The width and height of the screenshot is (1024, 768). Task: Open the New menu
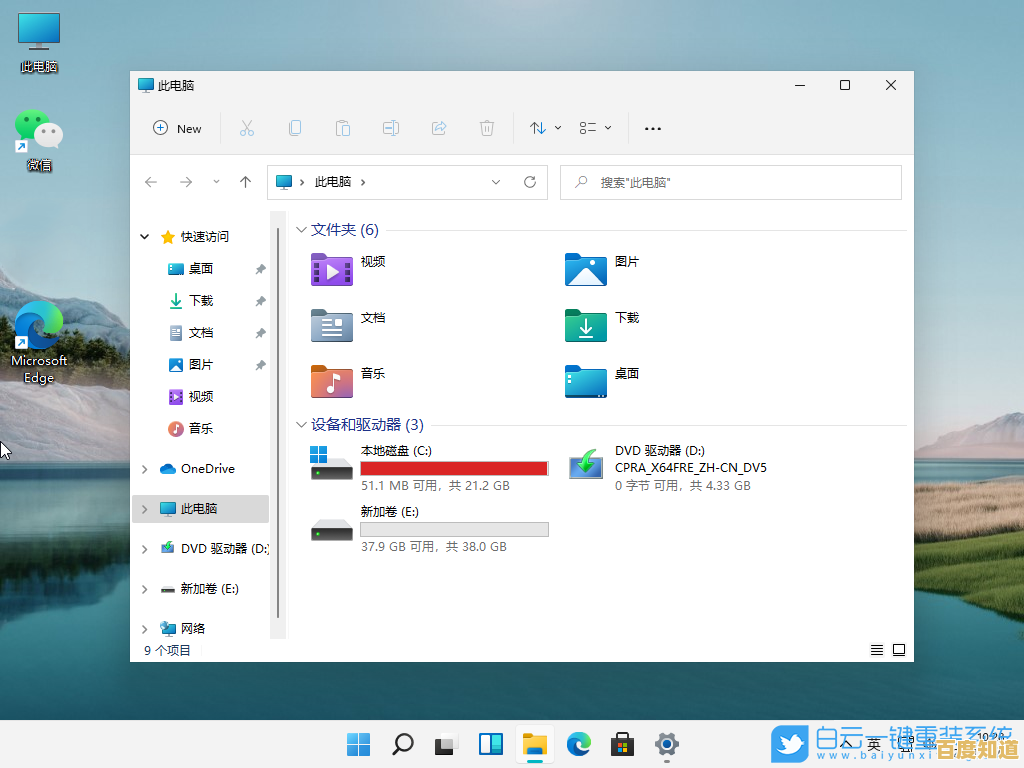click(177, 128)
